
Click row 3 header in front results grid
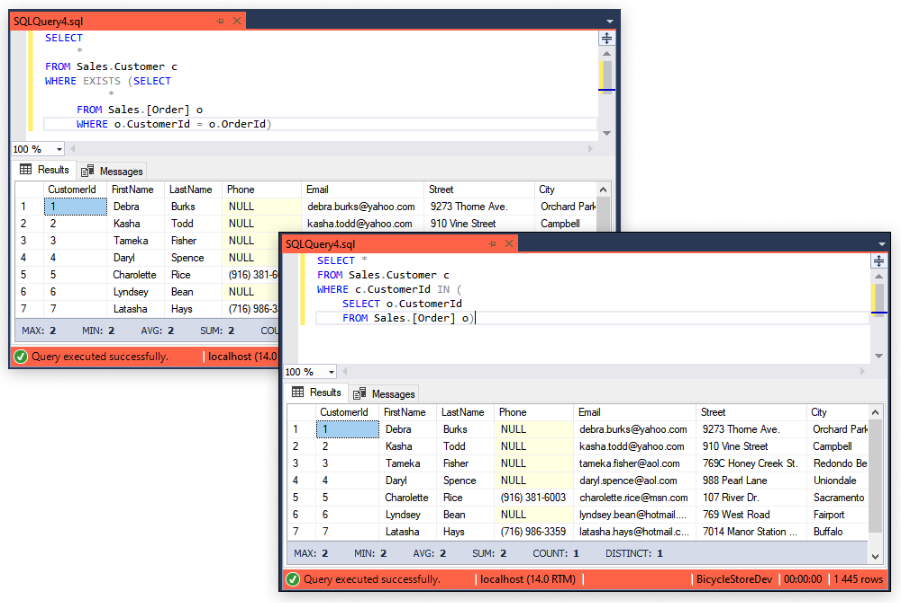[297, 463]
